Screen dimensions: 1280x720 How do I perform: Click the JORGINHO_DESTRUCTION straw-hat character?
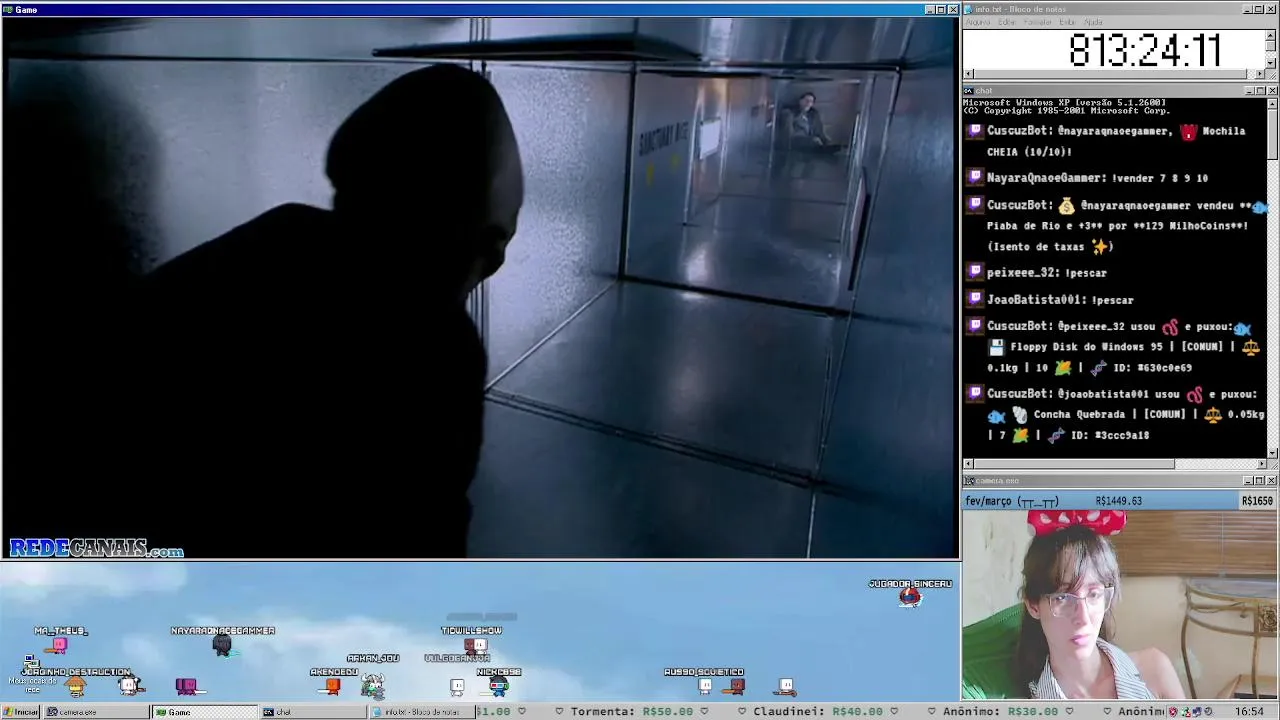[76, 686]
